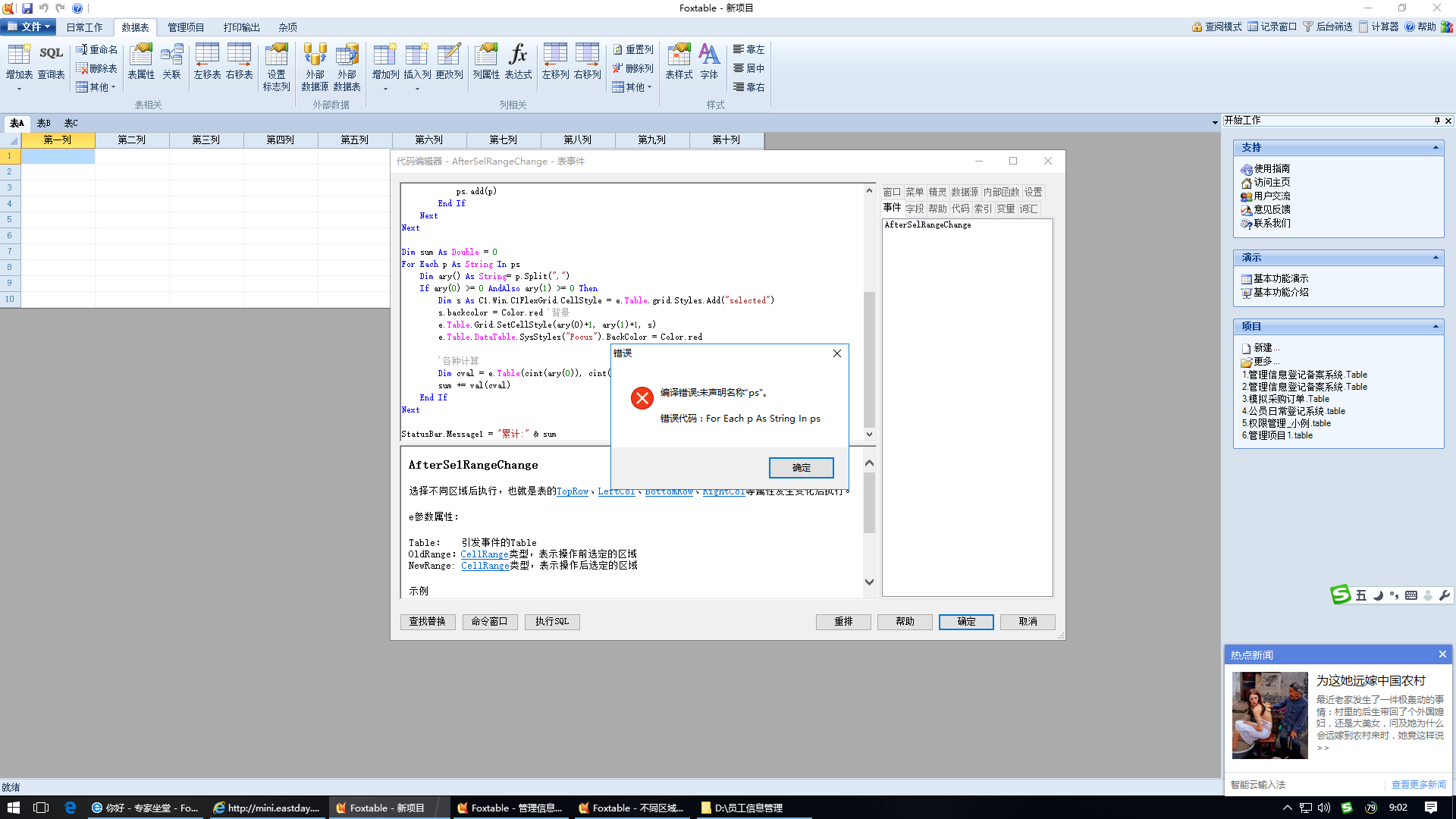
Task: Click the 右移列 move column right icon
Action: pos(587,61)
